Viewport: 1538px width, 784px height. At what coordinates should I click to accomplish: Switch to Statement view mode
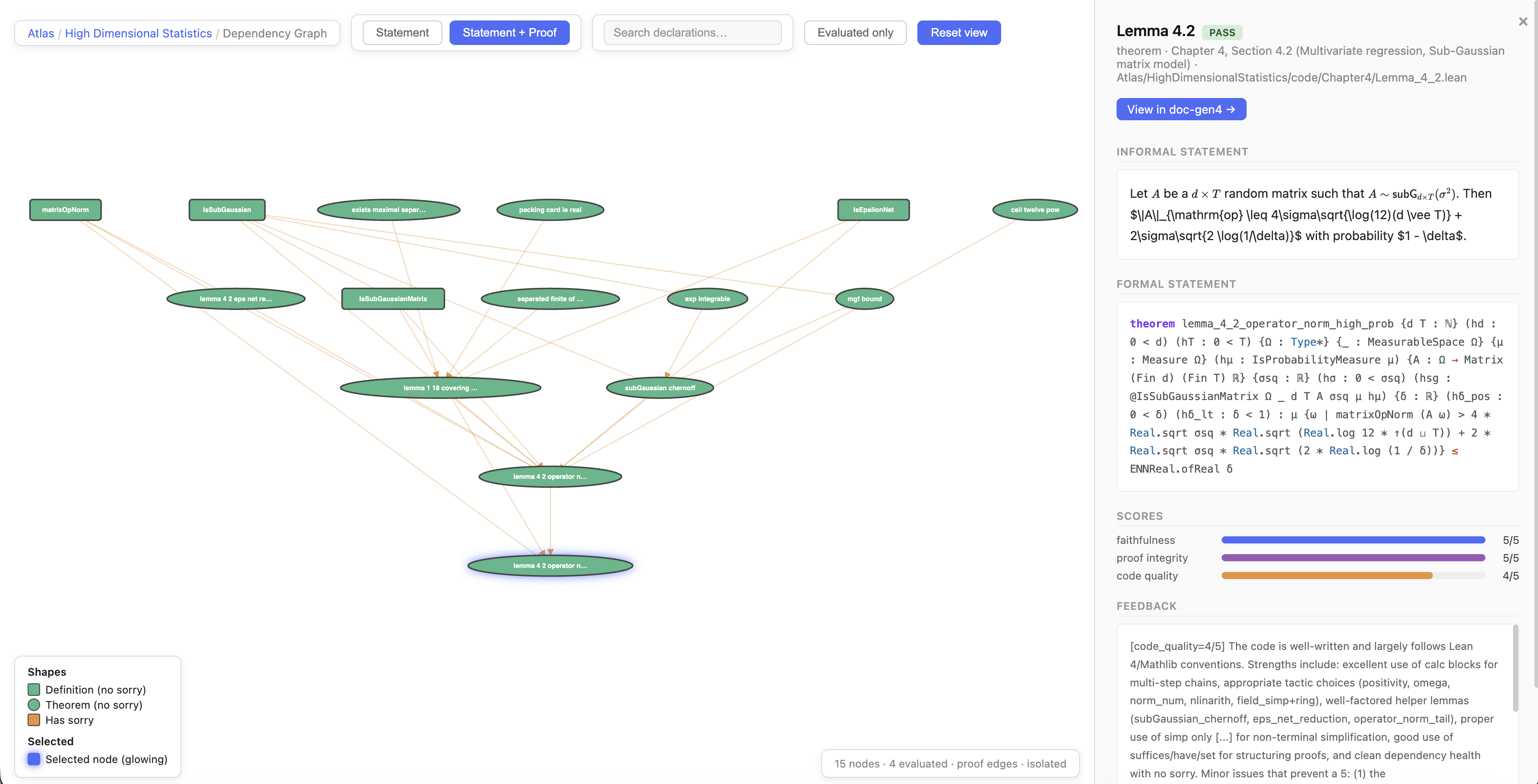(x=402, y=33)
